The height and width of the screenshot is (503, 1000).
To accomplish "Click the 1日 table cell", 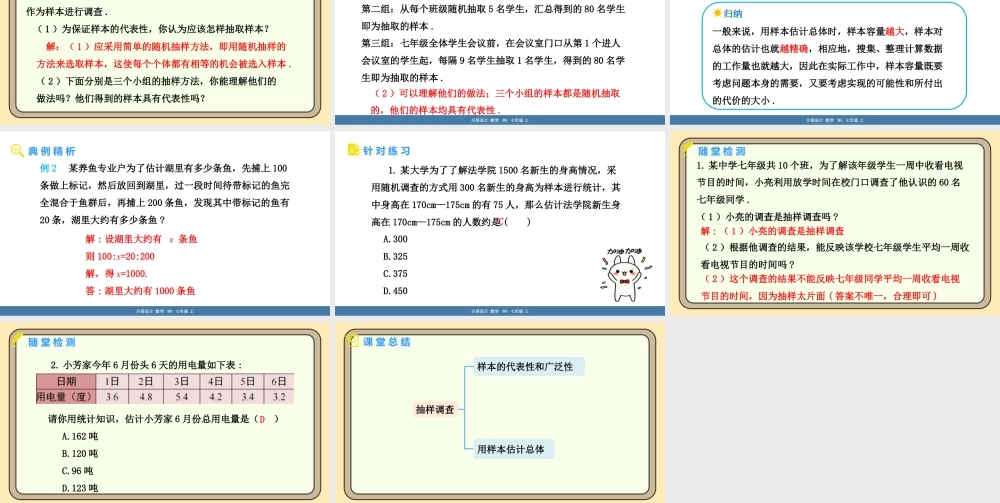I will [112, 381].
